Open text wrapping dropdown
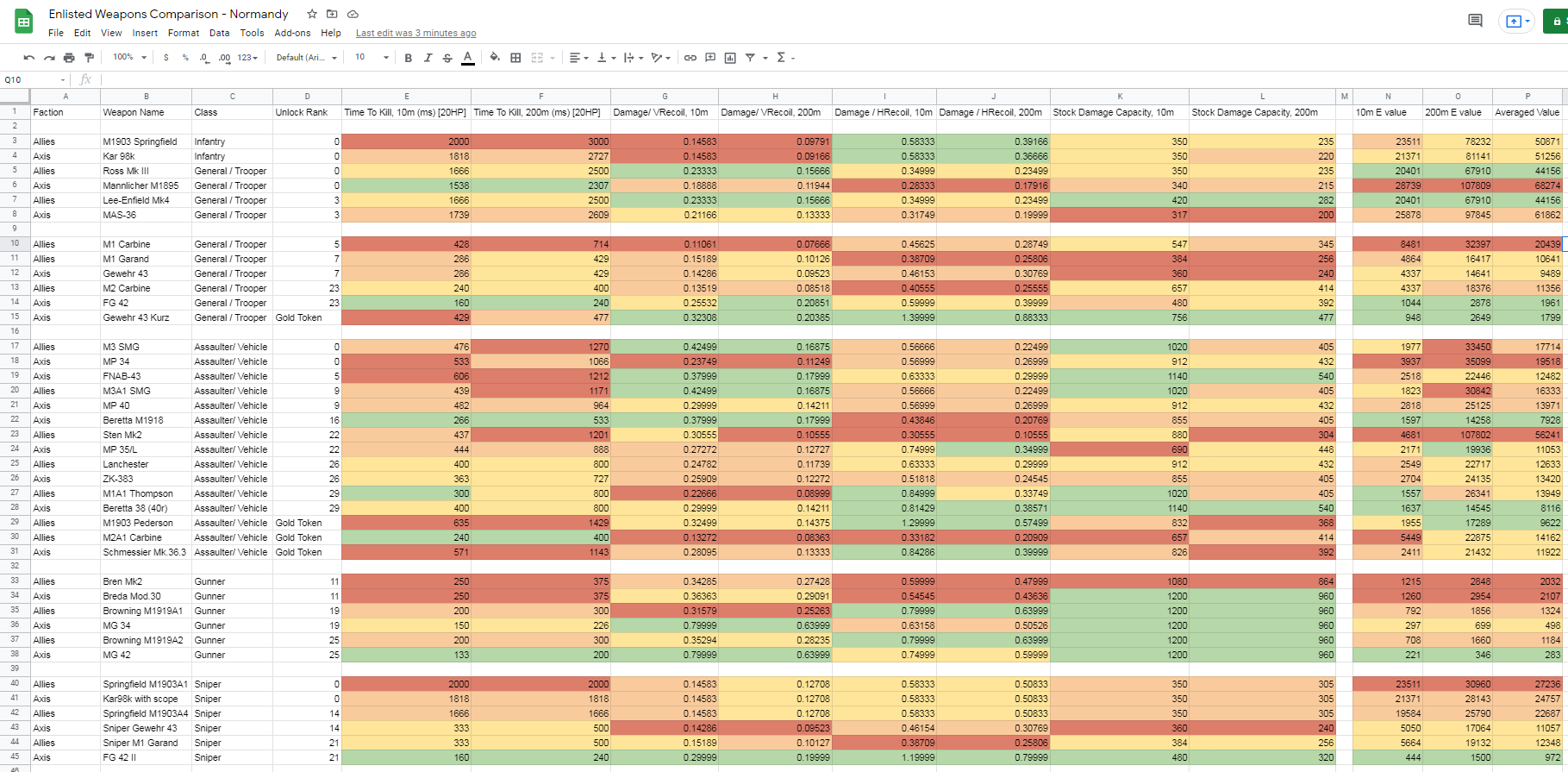The height and width of the screenshot is (772, 1568). (x=634, y=58)
